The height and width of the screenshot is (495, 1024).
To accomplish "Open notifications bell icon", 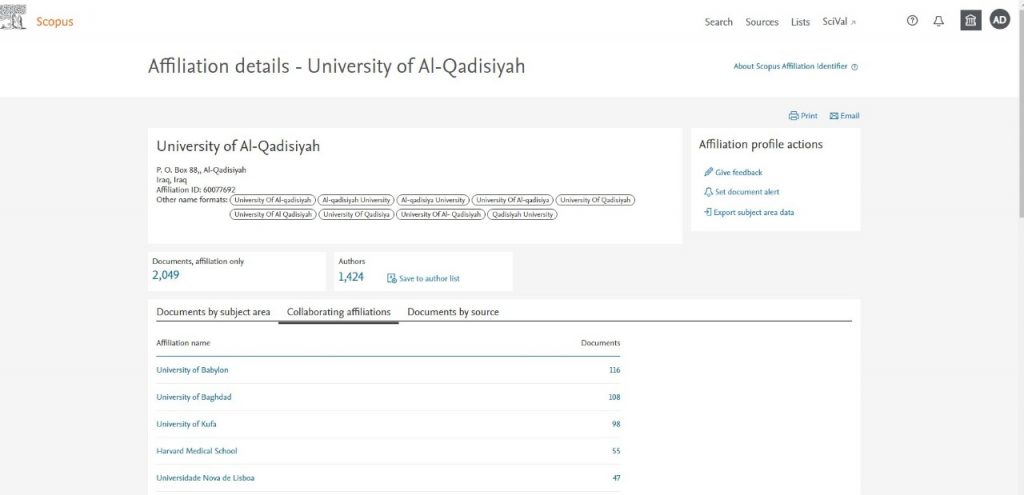I will pos(938,21).
